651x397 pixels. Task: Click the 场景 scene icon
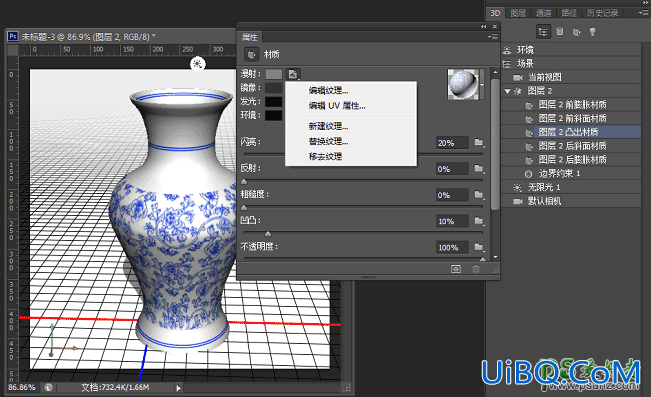[x=507, y=64]
